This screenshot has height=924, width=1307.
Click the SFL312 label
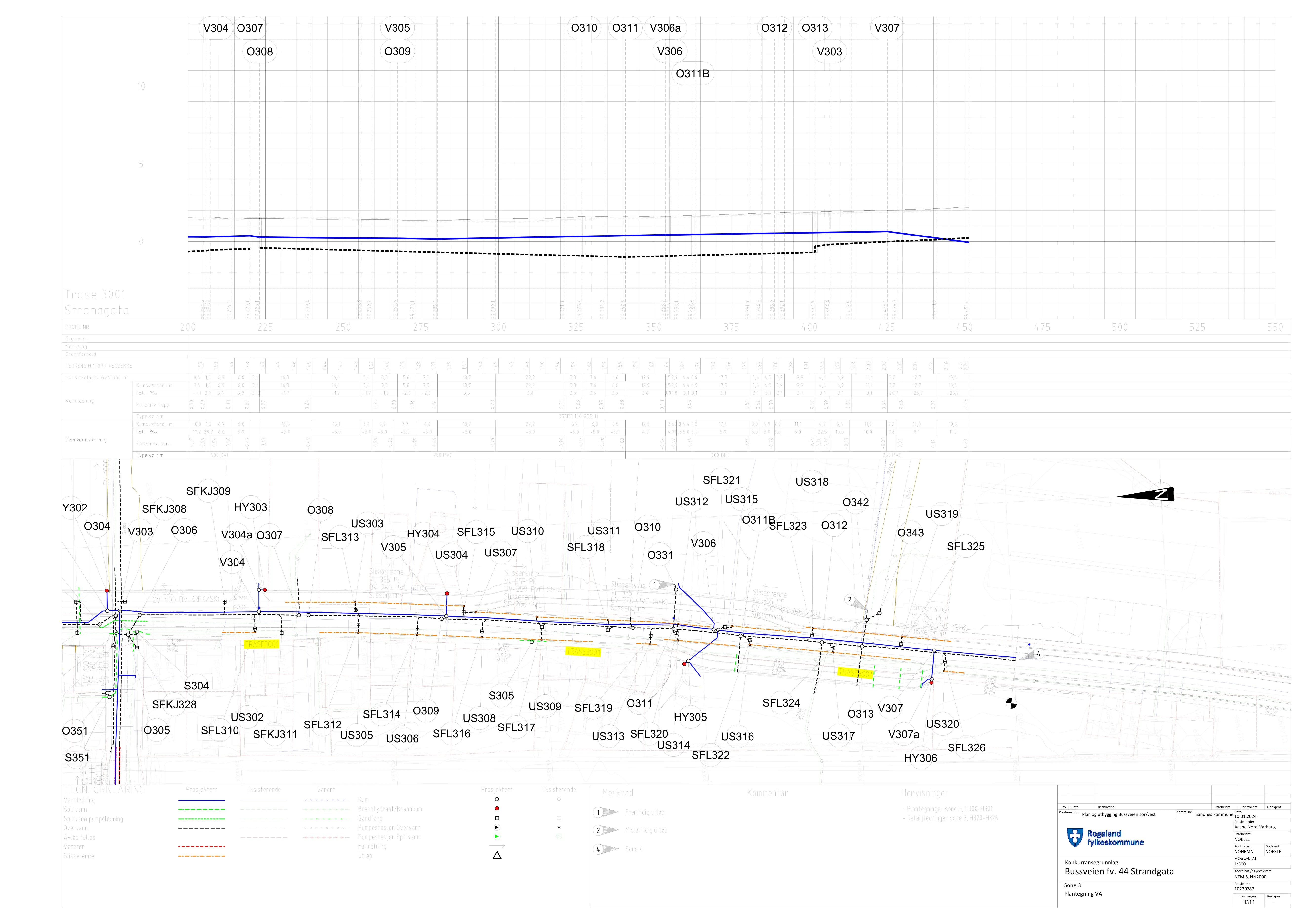pos(322,725)
